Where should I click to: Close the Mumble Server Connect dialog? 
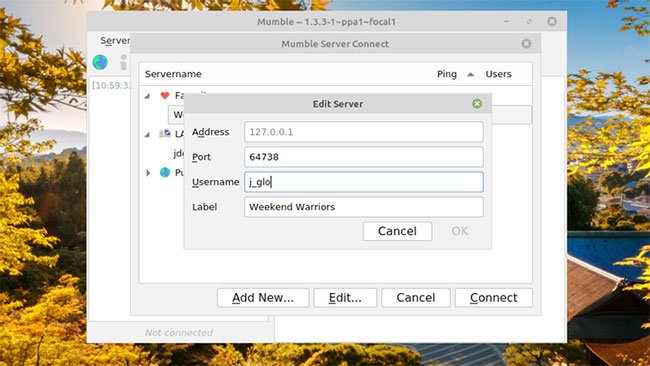click(526, 44)
